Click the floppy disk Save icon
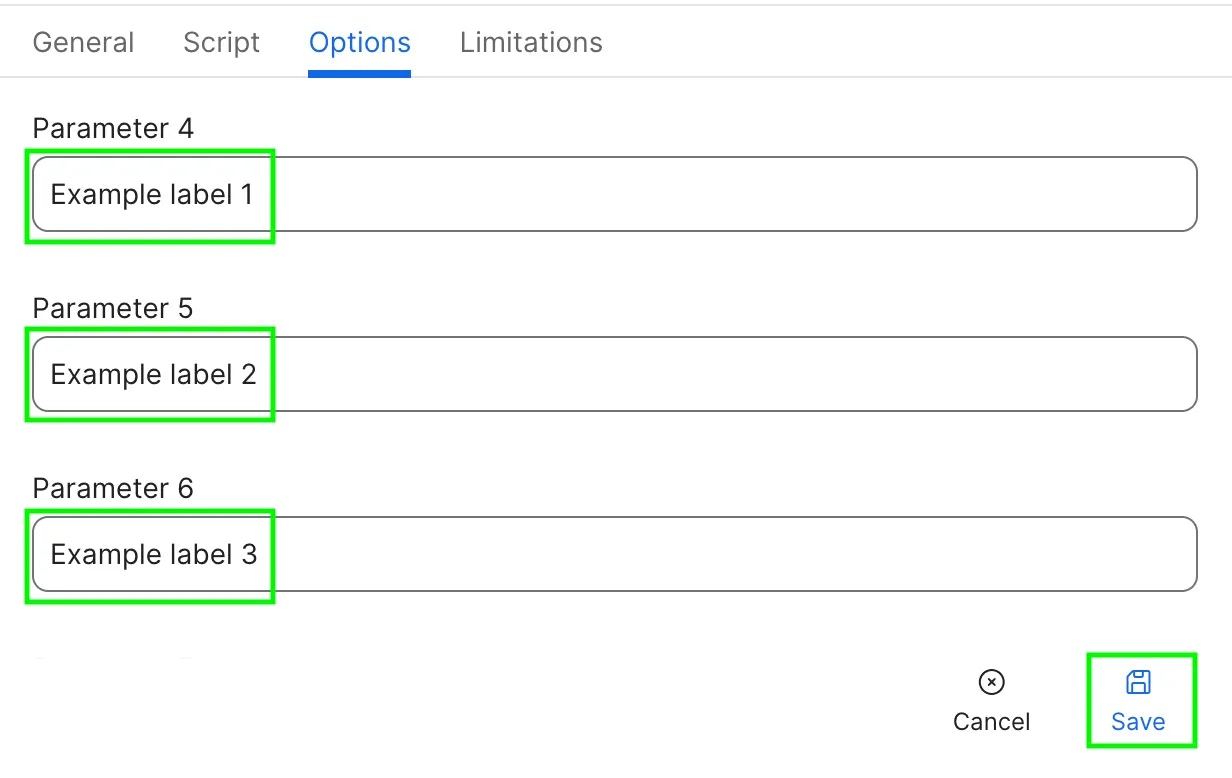1232x778 pixels. [1138, 682]
